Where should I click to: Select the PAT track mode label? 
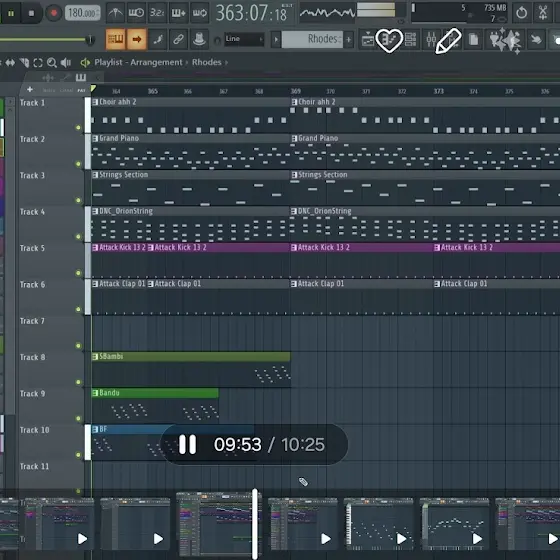tap(81, 90)
